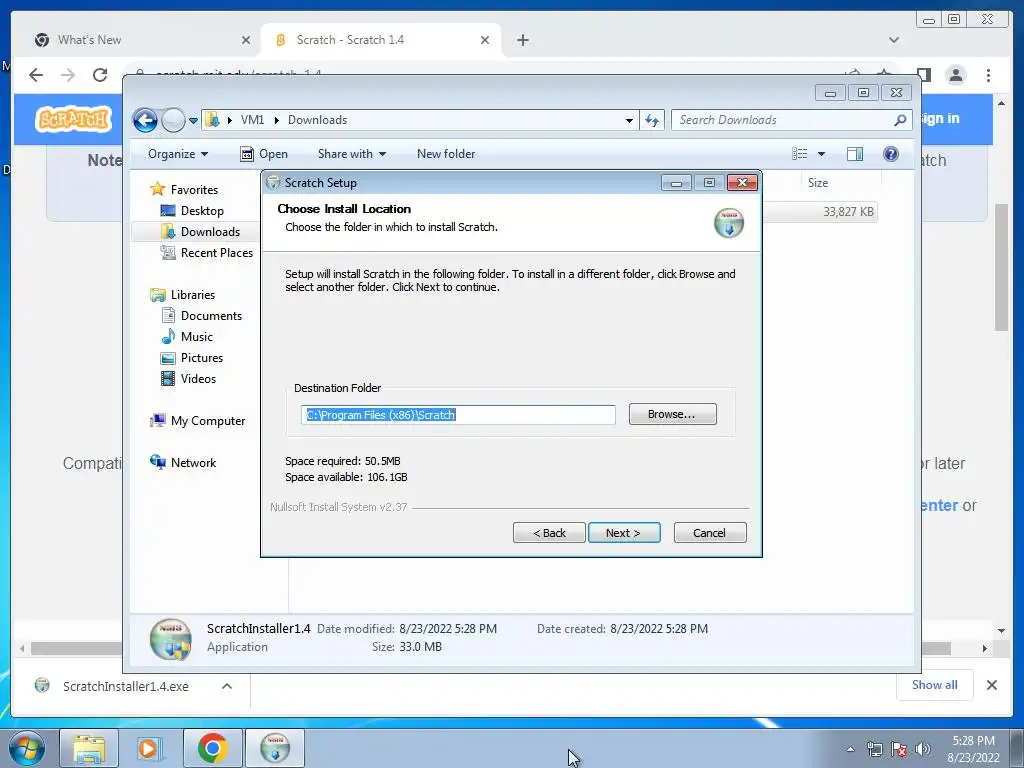
Task: Open the Pictures library
Action: coord(201,358)
